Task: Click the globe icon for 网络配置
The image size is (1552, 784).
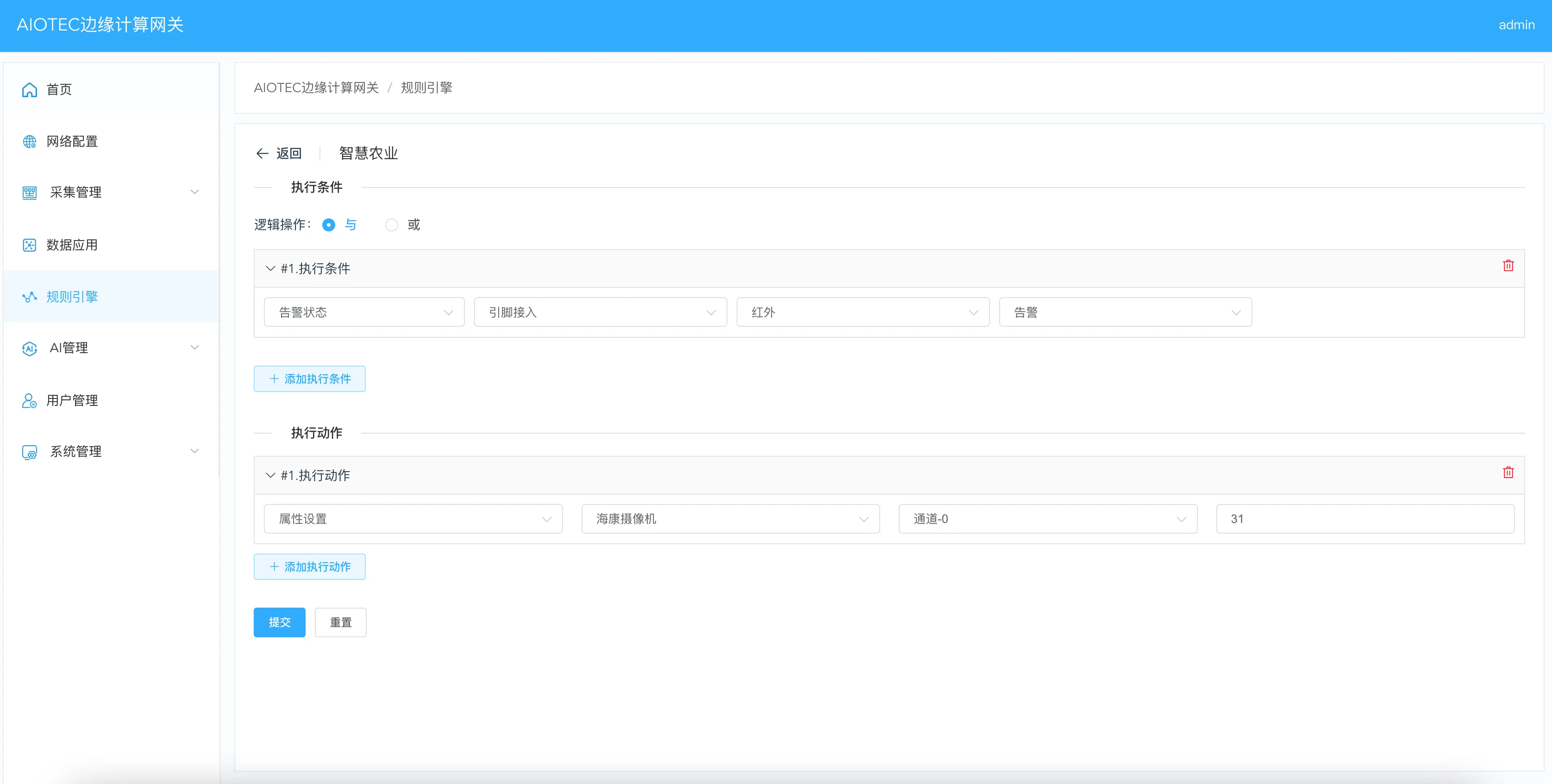Action: (x=29, y=142)
